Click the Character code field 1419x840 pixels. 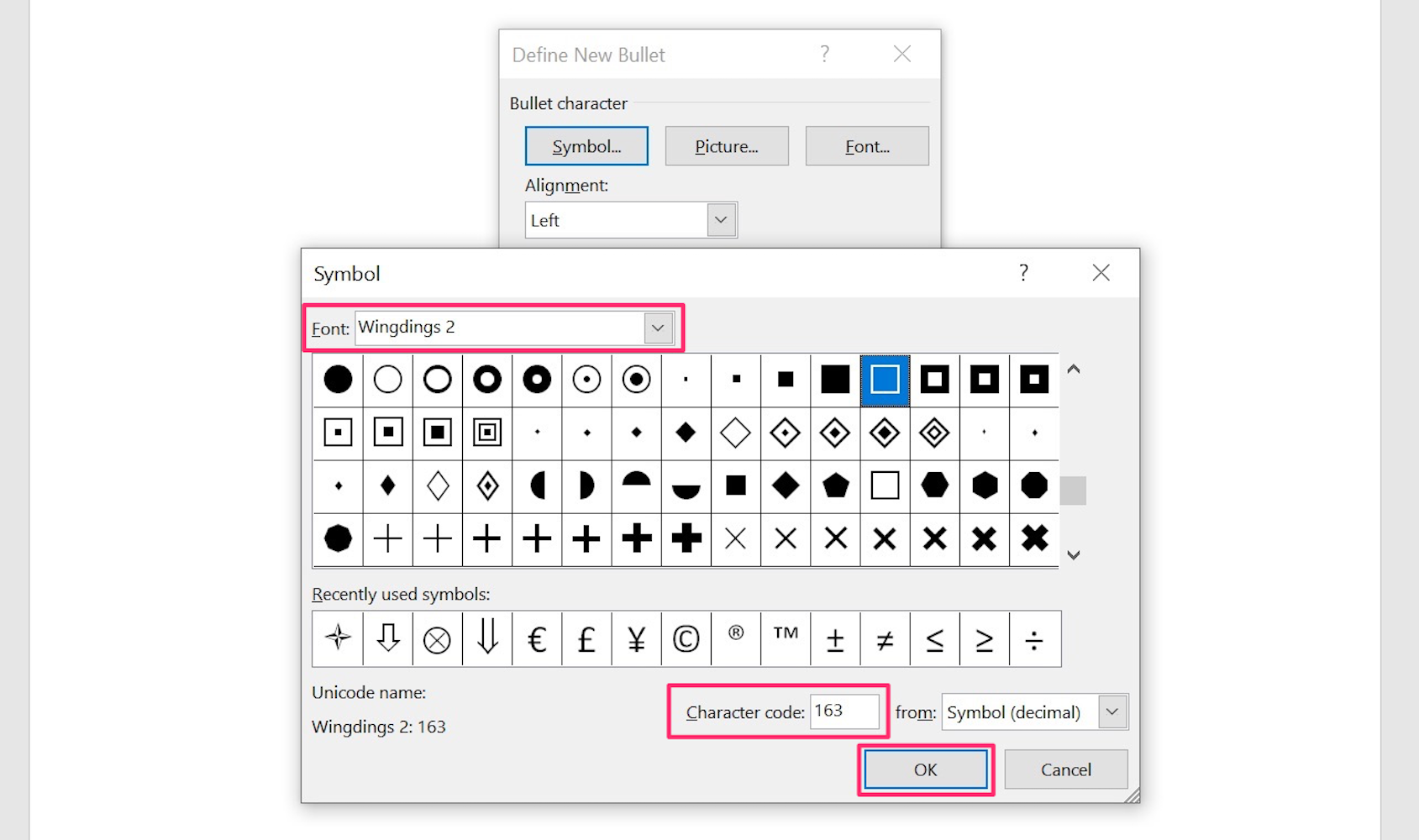click(x=844, y=711)
